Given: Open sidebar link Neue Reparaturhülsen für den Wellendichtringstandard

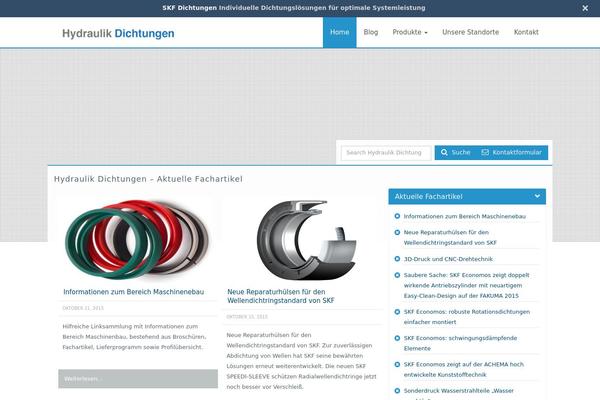Looking at the screenshot, I should (450, 237).
